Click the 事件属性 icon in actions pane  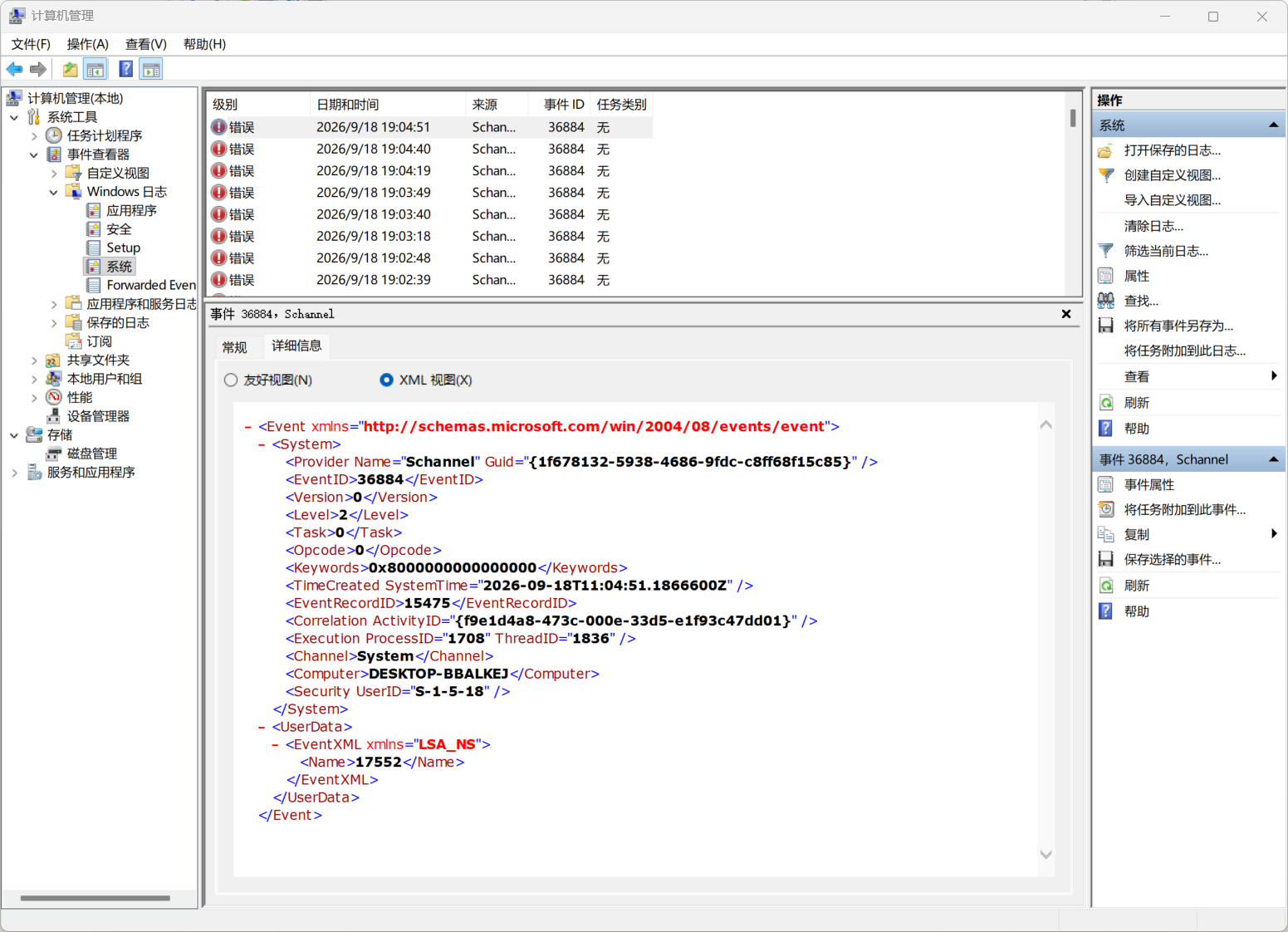click(1106, 484)
